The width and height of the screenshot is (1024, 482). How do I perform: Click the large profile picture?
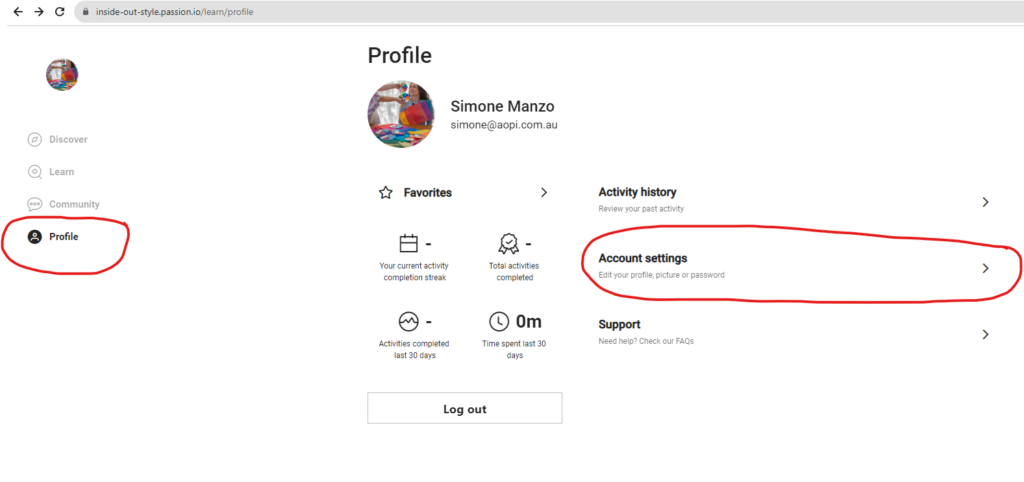pos(401,115)
